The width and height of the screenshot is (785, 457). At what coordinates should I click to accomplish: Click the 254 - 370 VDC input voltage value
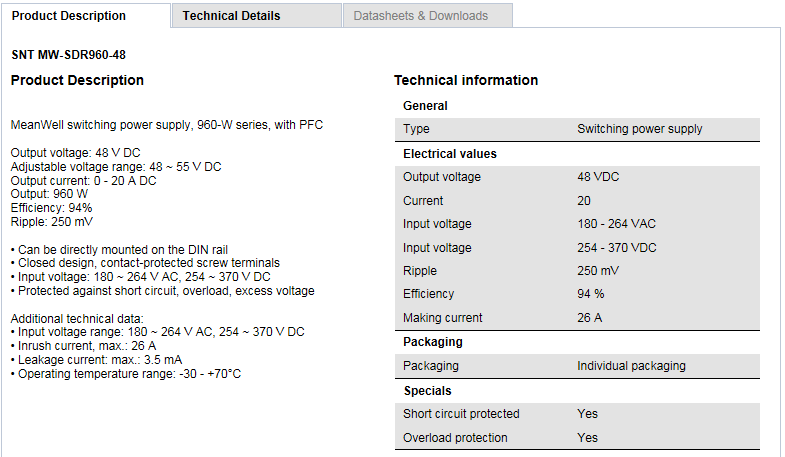[616, 248]
